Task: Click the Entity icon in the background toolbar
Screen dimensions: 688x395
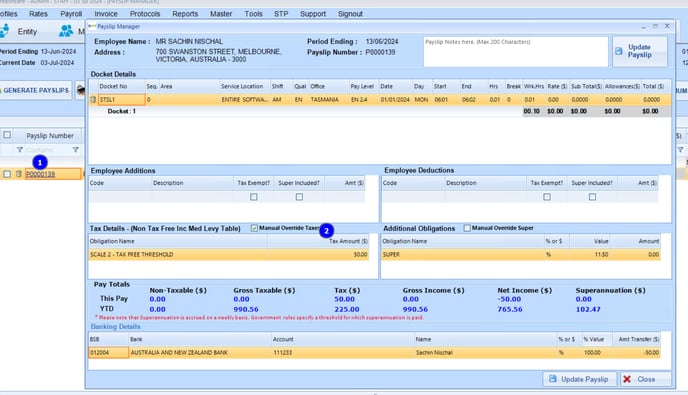Action: click(x=4, y=31)
